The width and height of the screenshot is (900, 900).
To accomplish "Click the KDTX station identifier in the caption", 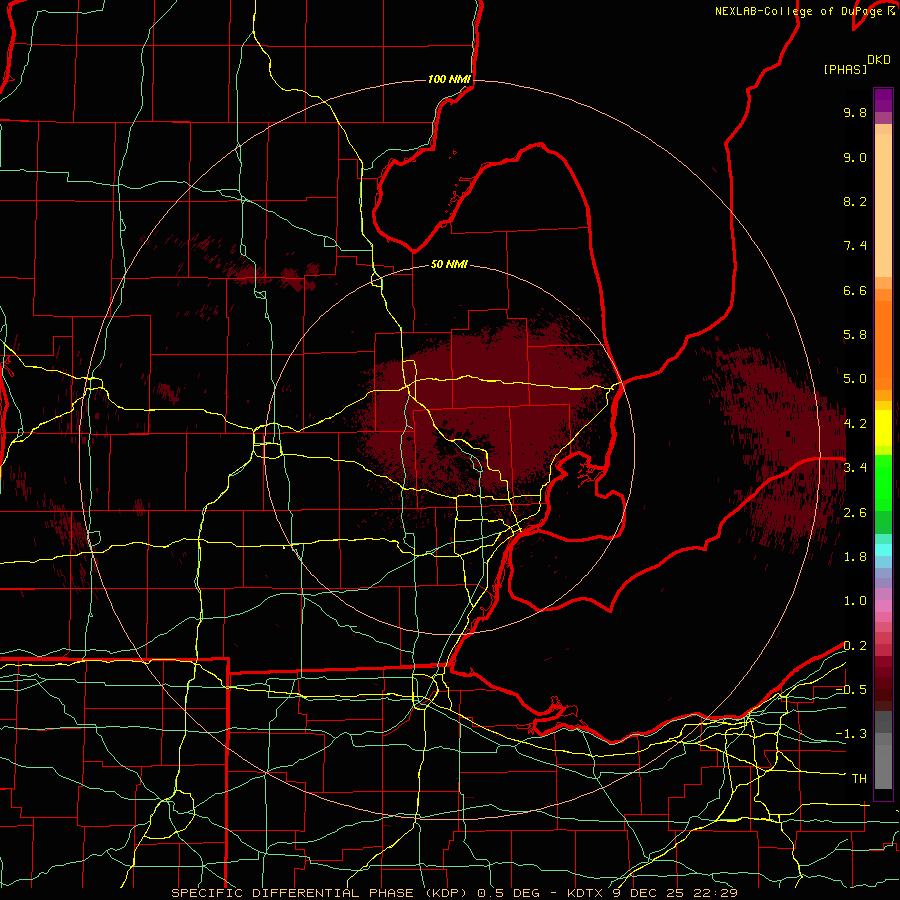I will click(x=587, y=893).
